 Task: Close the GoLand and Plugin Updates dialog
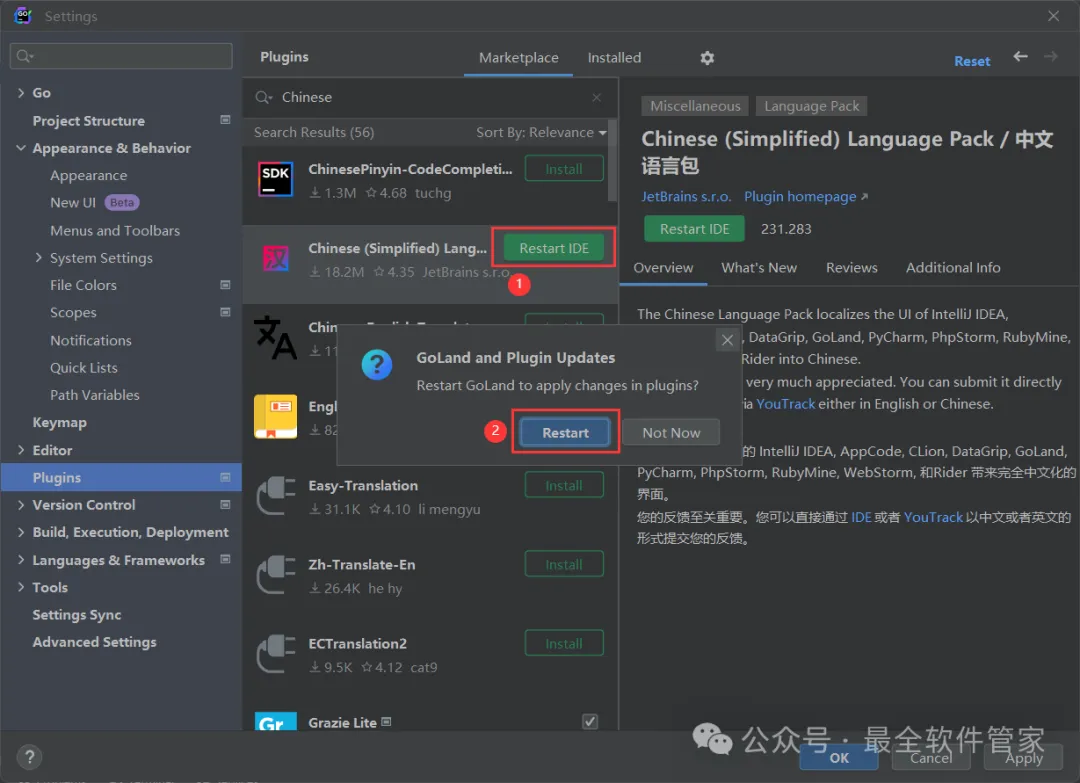click(727, 340)
